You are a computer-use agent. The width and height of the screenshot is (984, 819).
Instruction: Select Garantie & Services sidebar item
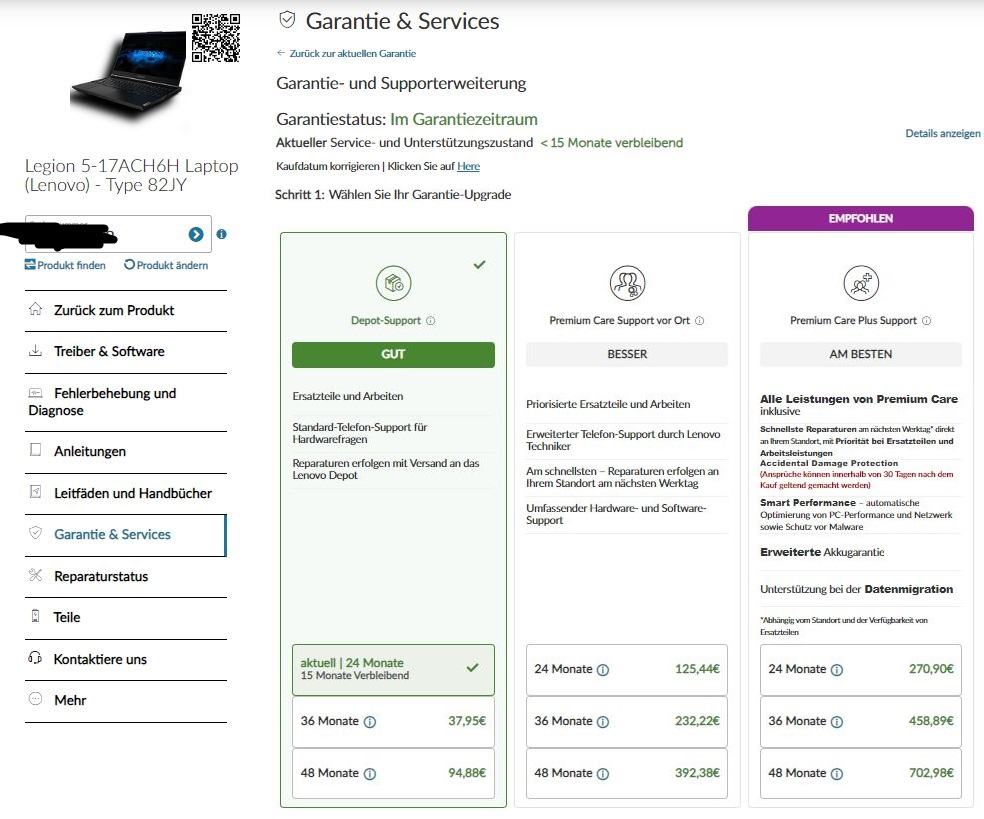(x=126, y=535)
